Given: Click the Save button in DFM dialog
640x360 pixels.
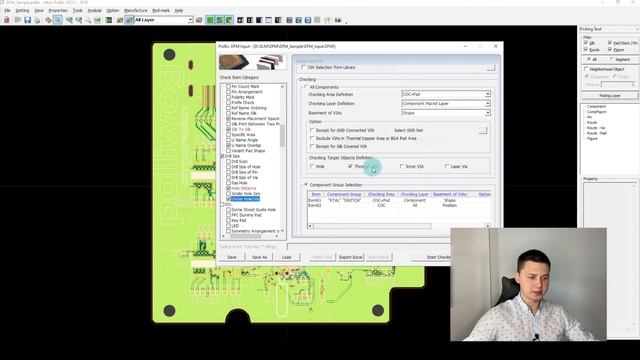Looking at the screenshot, I should pos(232,257).
